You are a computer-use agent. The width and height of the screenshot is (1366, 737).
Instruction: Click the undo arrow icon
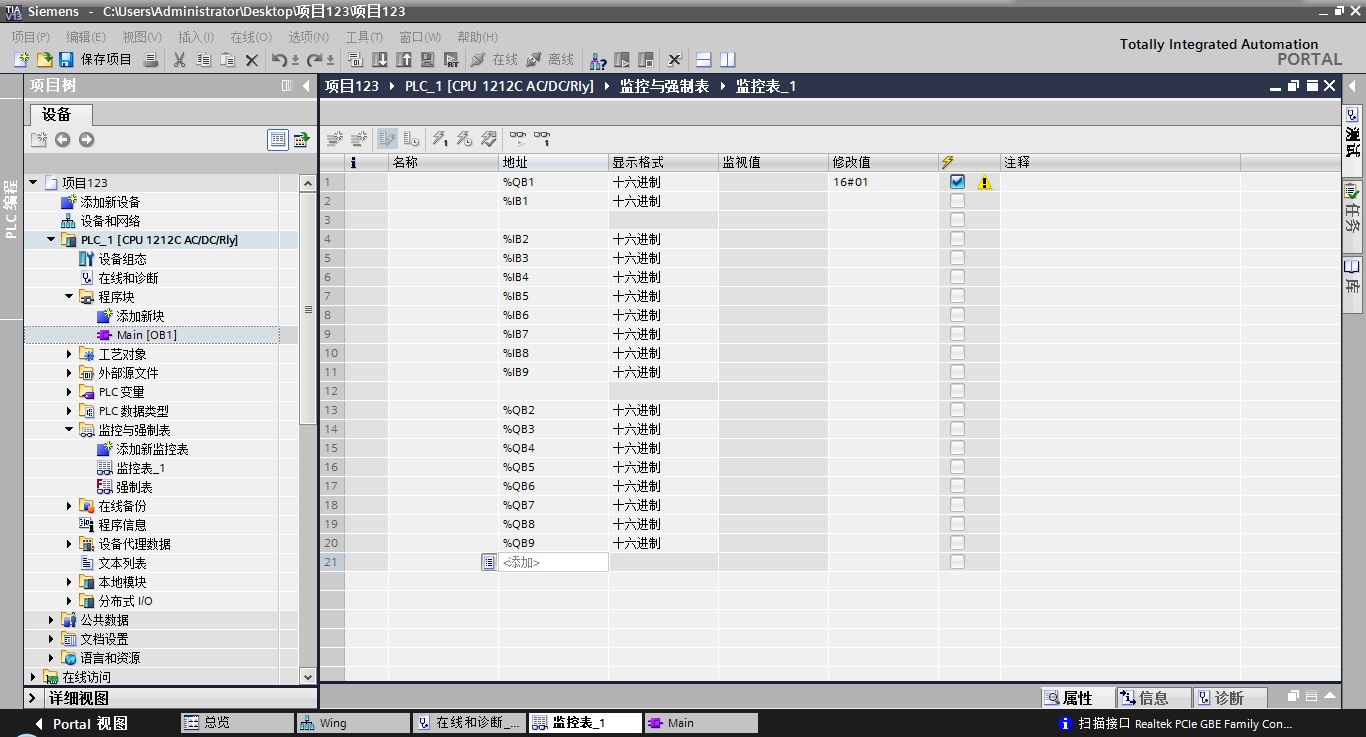tap(280, 60)
